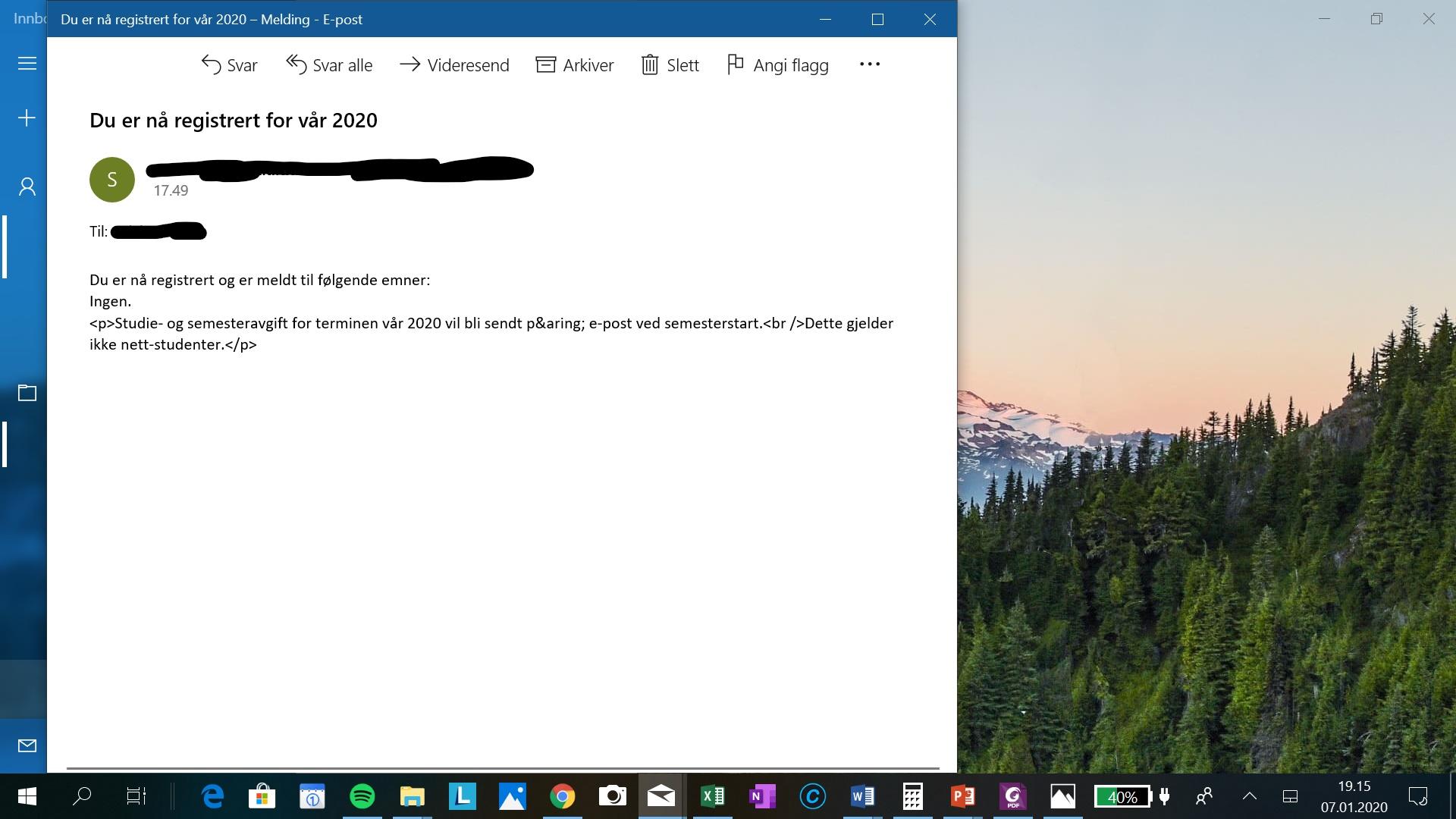The height and width of the screenshot is (819, 1456).
Task: Create new mail with plus icon
Action: click(27, 118)
